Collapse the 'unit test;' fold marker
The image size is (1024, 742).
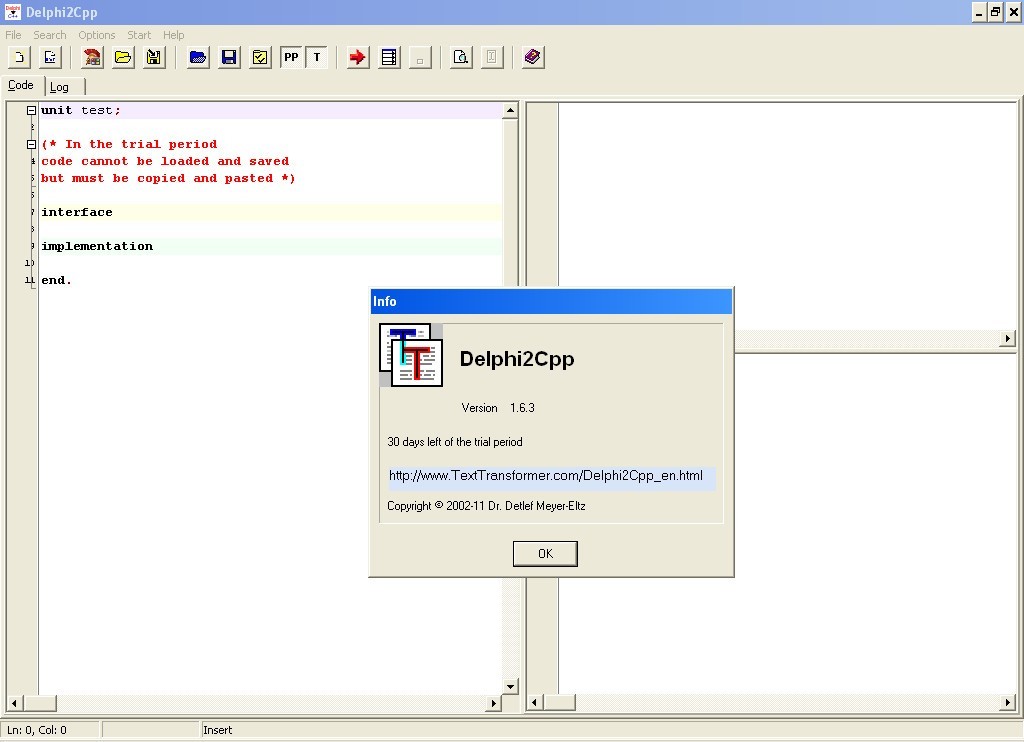(x=31, y=111)
